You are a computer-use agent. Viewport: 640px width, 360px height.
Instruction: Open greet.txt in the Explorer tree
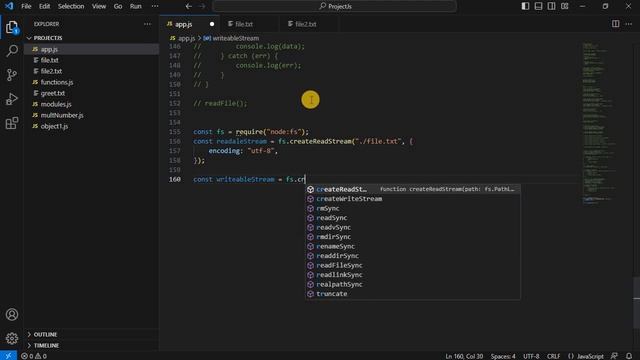coord(91,93)
